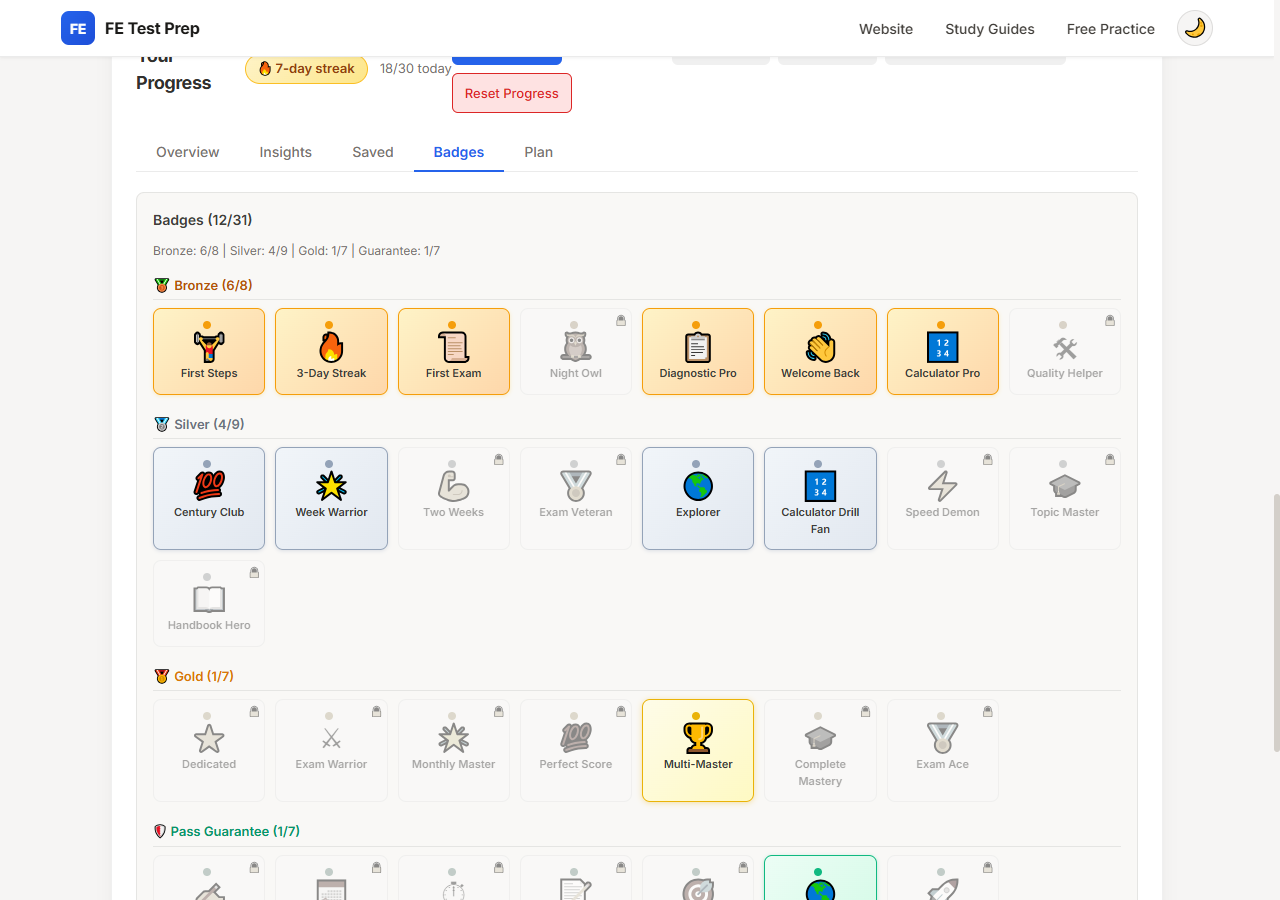The width and height of the screenshot is (1280, 900).
Task: Click the locked Two Weeks muscle badge
Action: coord(454,498)
